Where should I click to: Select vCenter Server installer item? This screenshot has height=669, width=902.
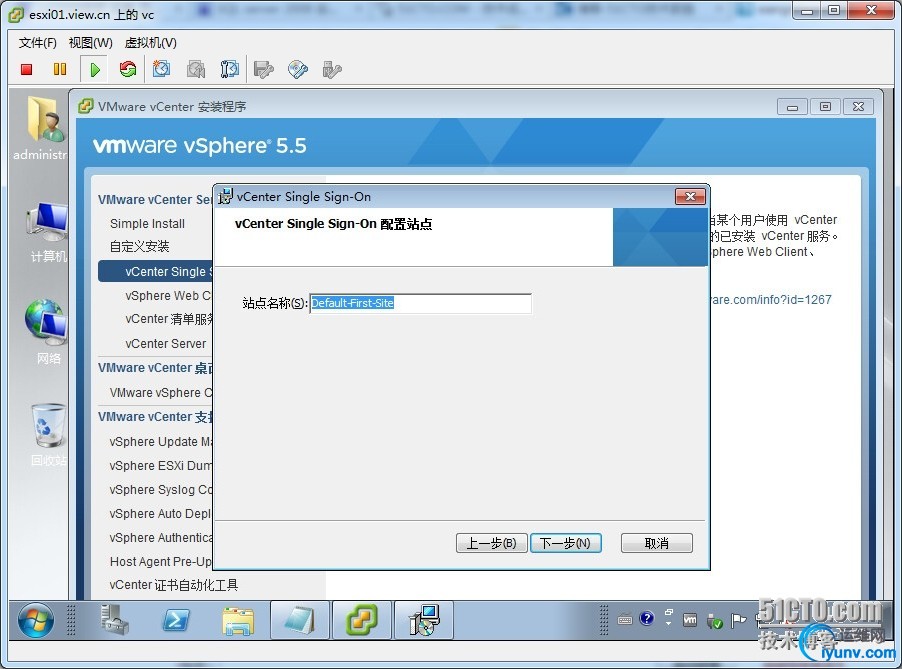point(166,343)
